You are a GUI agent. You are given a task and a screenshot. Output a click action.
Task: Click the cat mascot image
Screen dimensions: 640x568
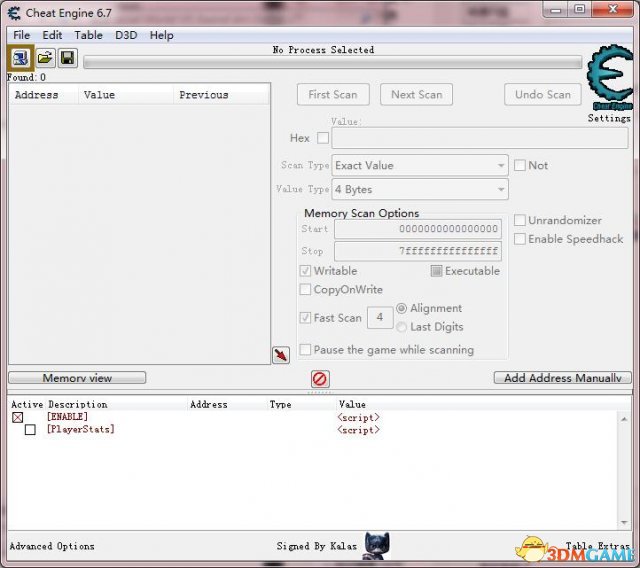click(x=376, y=546)
